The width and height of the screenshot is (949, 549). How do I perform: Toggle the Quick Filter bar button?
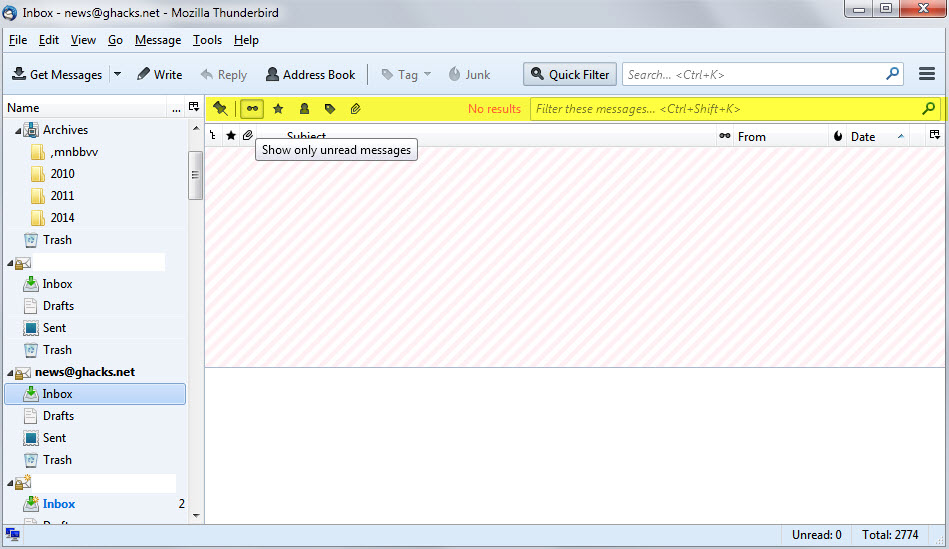pos(570,74)
